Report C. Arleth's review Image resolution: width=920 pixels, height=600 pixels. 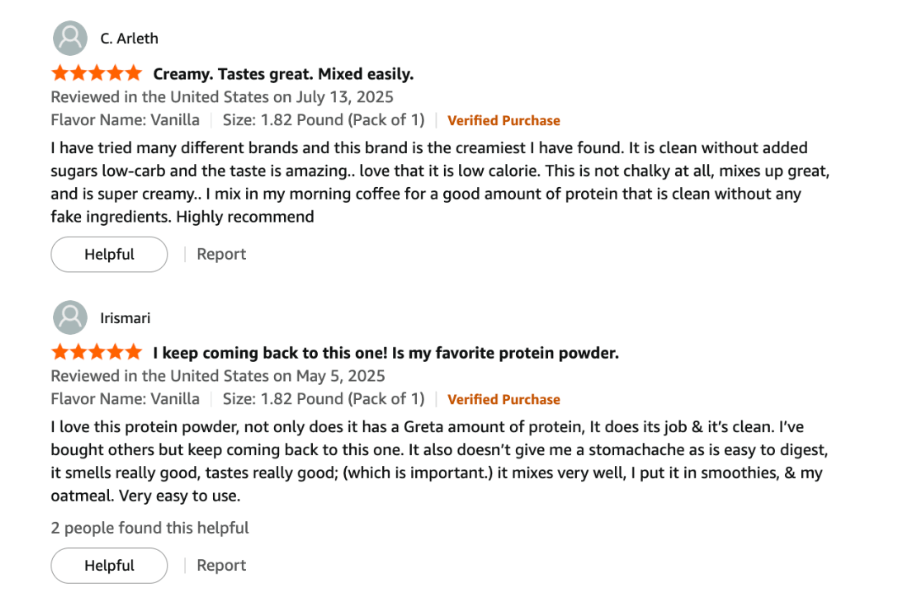(221, 254)
